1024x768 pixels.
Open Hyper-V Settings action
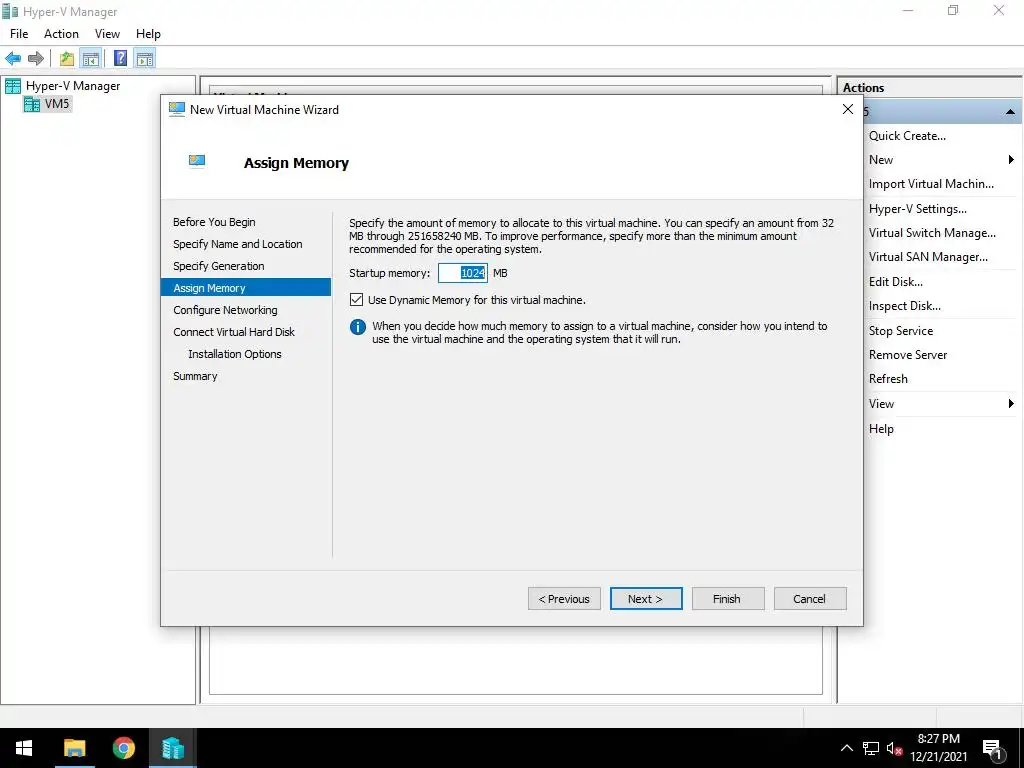pos(918,209)
